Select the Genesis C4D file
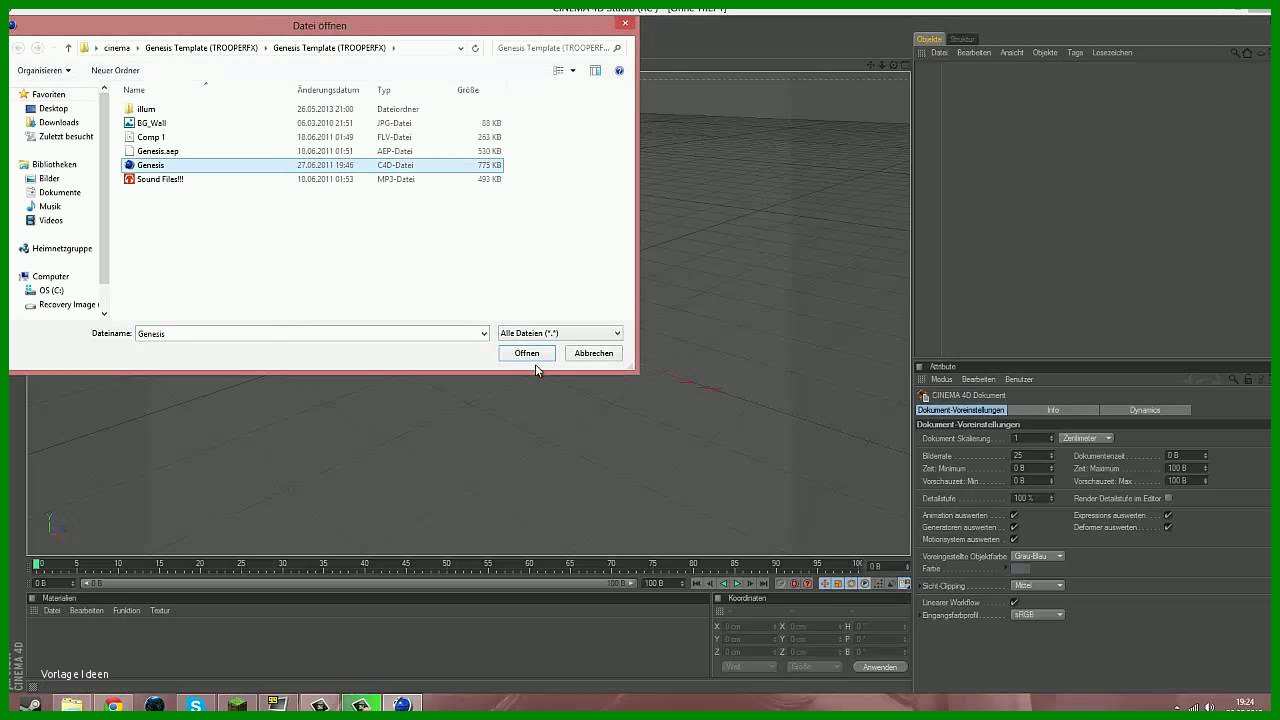The image size is (1280, 720). [x=312, y=165]
